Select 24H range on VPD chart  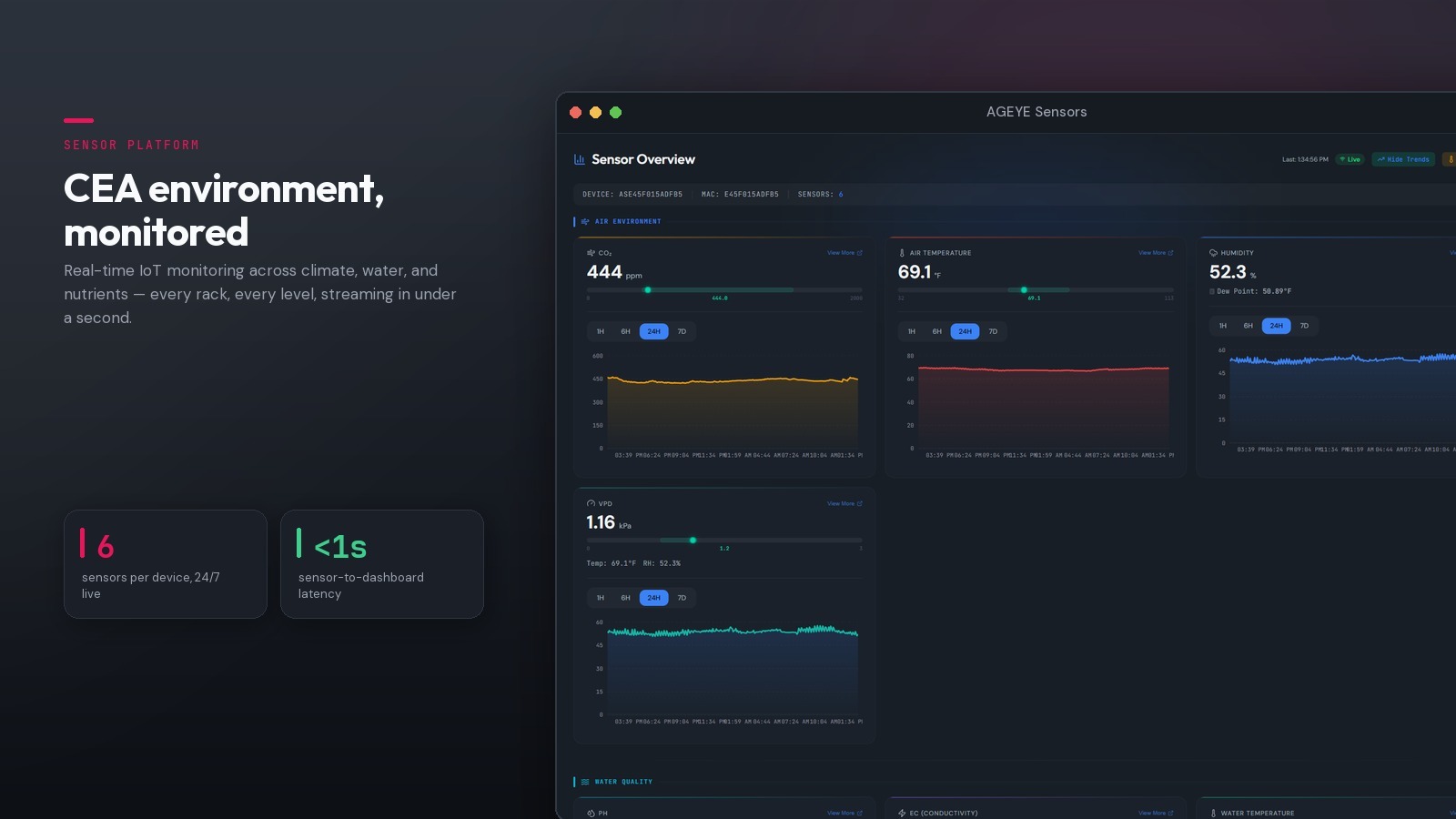(654, 598)
